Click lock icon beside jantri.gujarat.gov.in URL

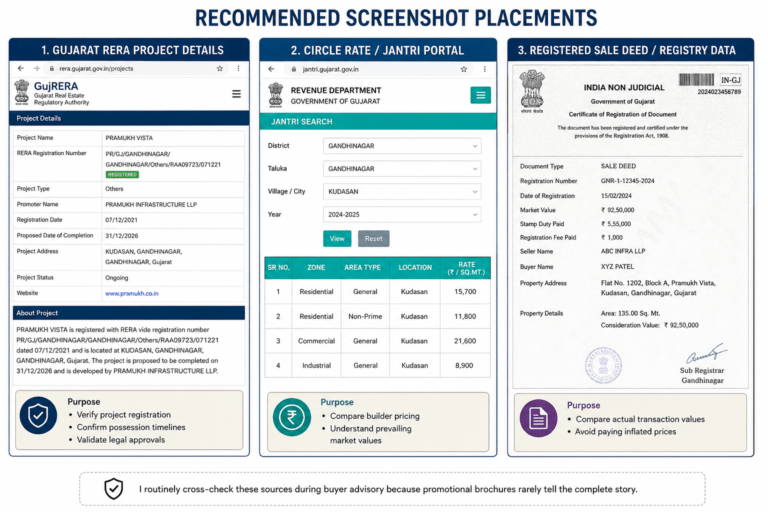(294, 69)
